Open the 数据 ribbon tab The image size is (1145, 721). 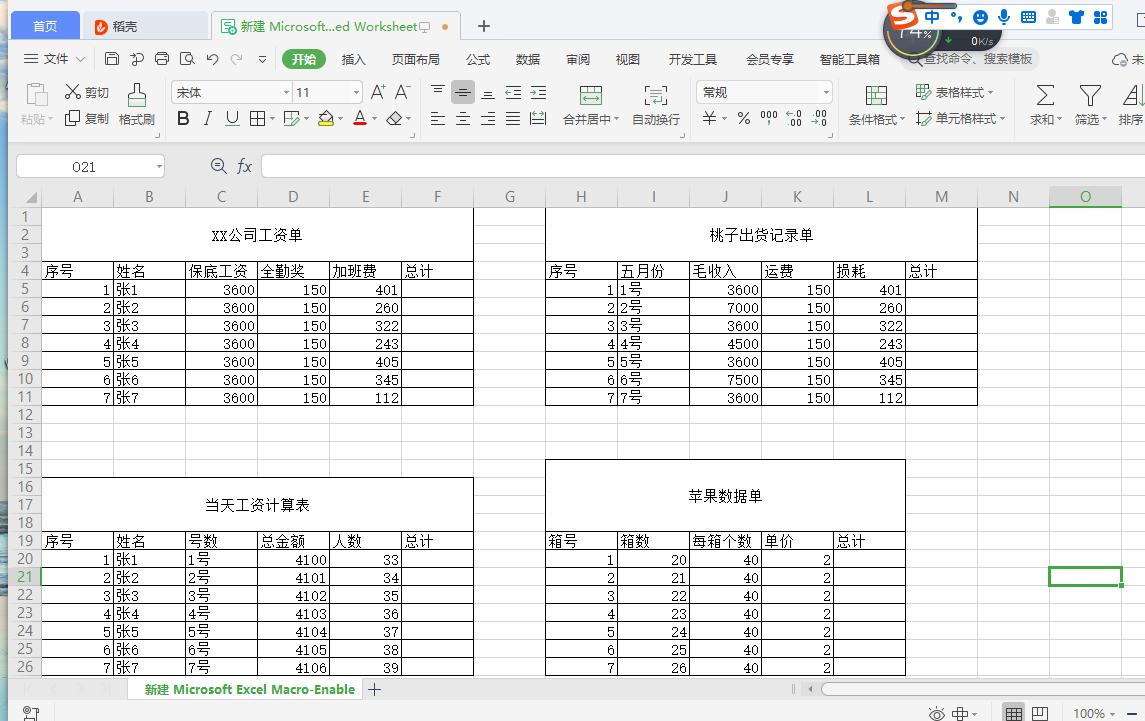click(527, 59)
